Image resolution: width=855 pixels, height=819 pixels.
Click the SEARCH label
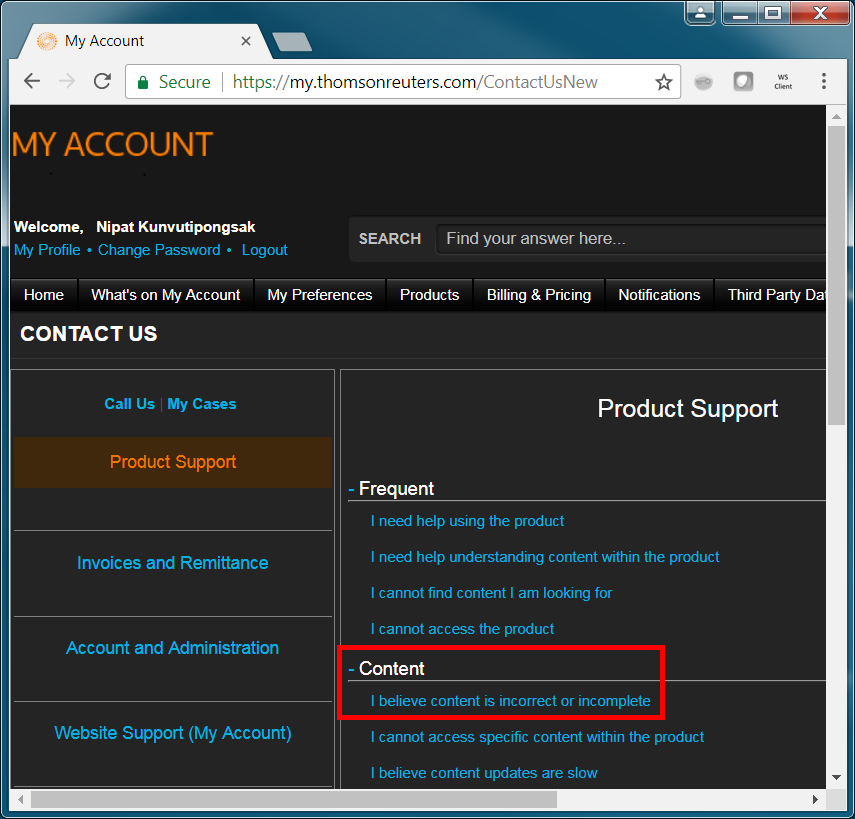390,238
